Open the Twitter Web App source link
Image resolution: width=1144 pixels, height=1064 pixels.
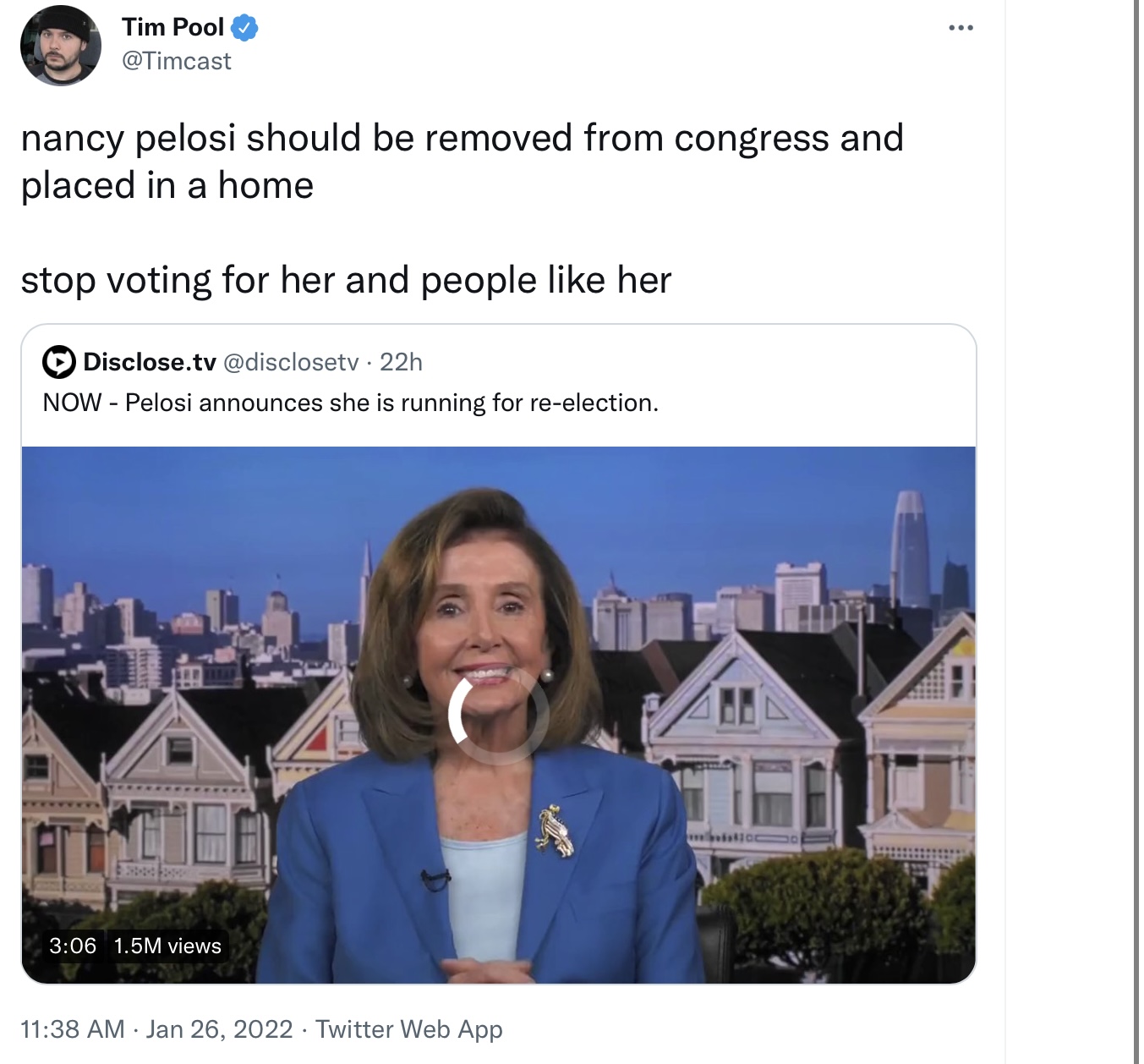(x=408, y=1029)
